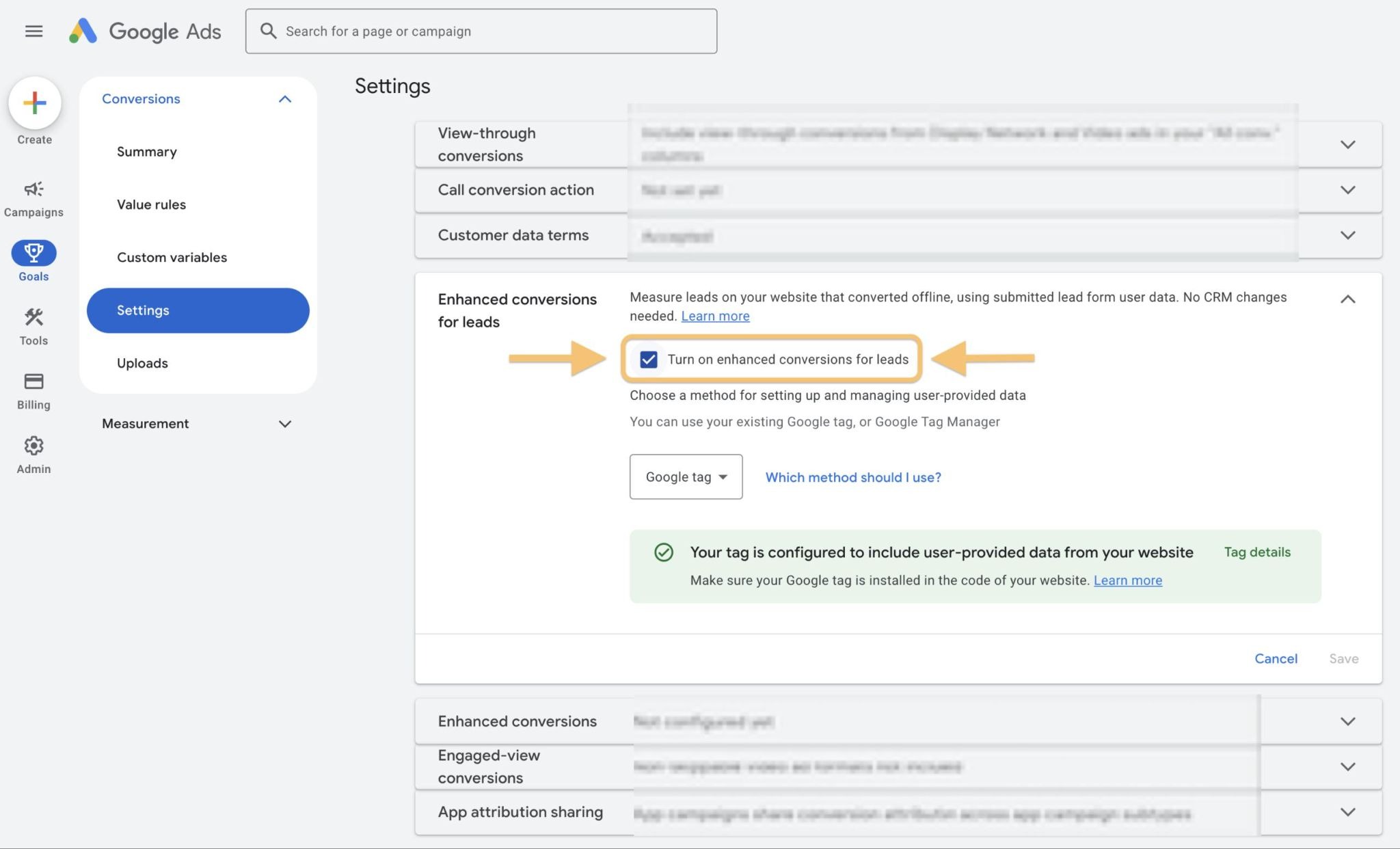Collapse Enhanced conversions for leads panel
Viewport: 1400px width, 849px height.
tap(1347, 299)
